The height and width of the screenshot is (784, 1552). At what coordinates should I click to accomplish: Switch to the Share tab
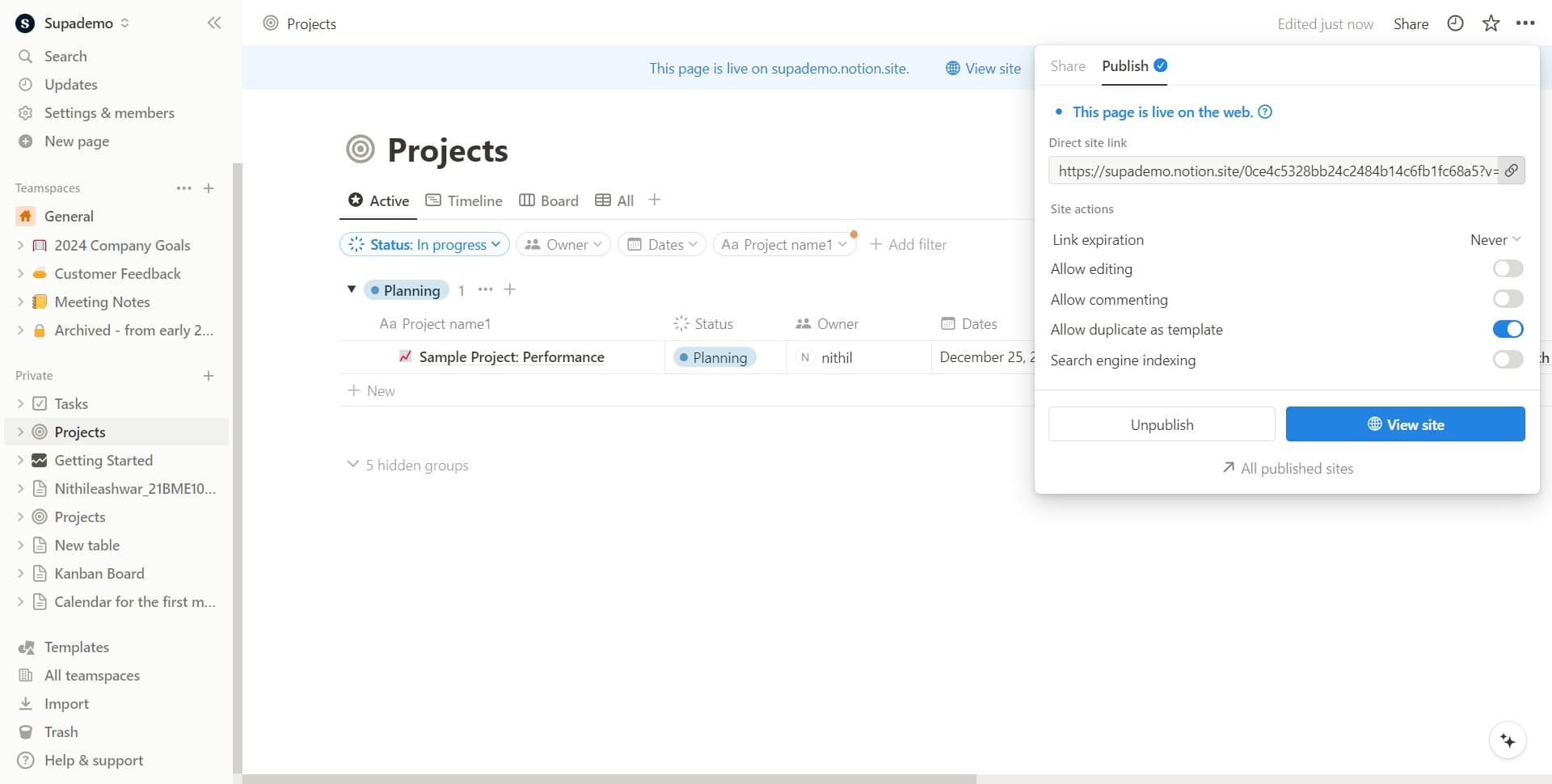coord(1068,65)
